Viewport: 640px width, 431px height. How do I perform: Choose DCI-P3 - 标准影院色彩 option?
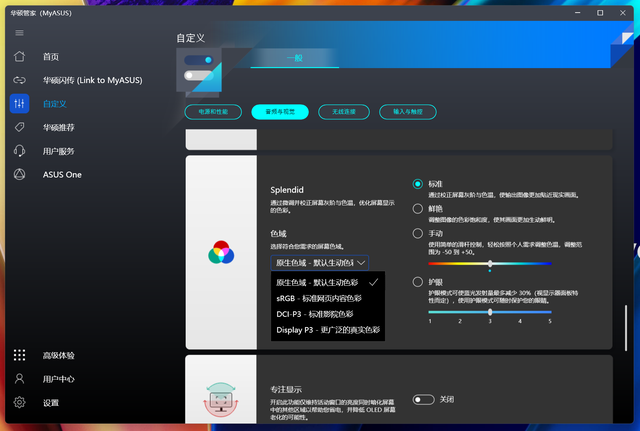pyautogui.click(x=328, y=314)
